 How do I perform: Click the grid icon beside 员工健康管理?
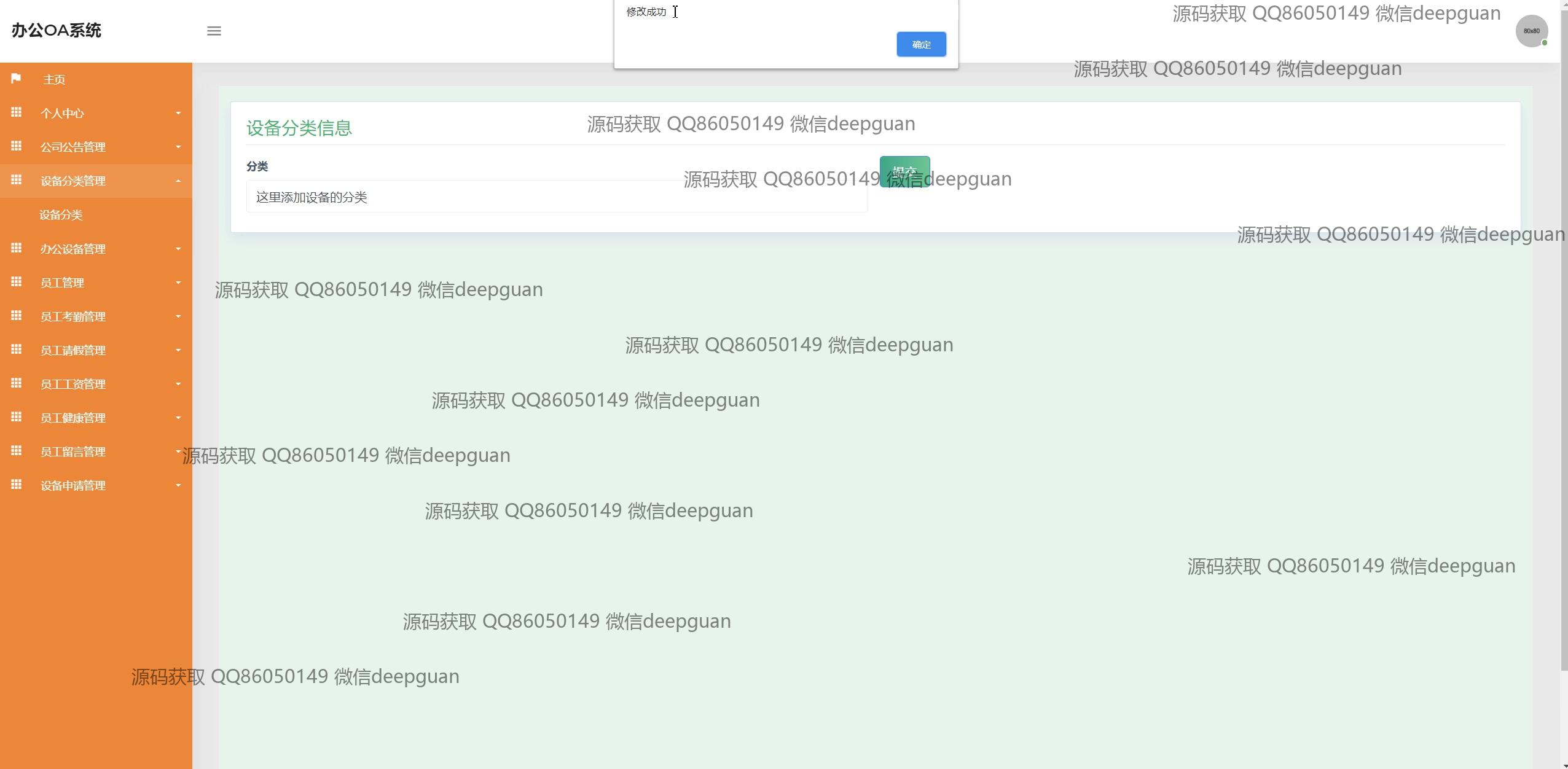pyautogui.click(x=17, y=417)
